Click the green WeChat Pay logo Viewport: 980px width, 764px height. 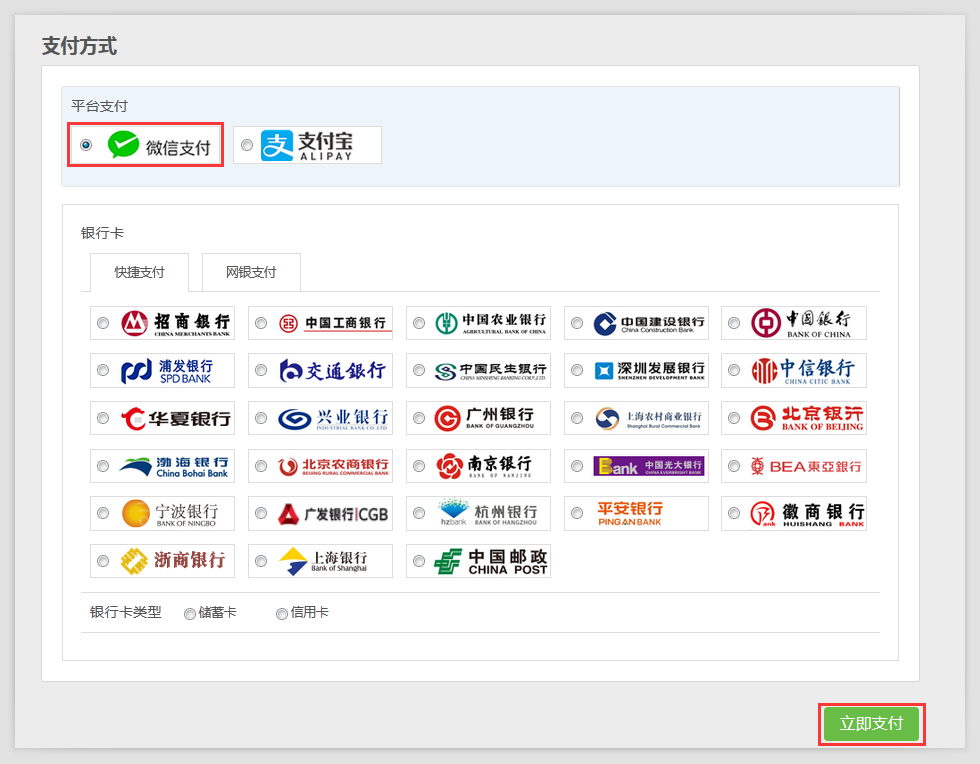123,145
